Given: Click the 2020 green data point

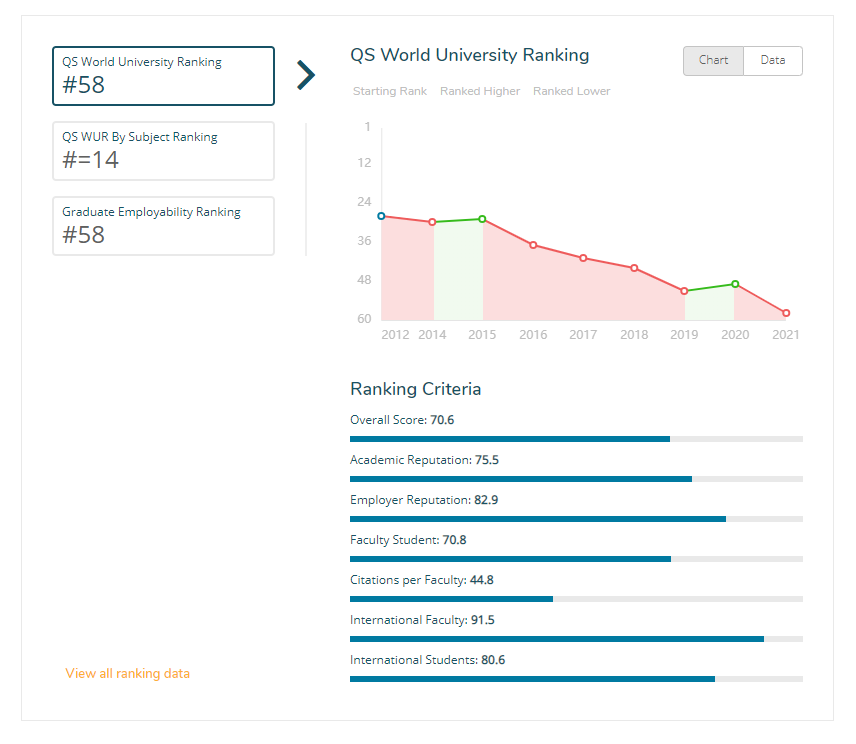Looking at the screenshot, I should (735, 284).
